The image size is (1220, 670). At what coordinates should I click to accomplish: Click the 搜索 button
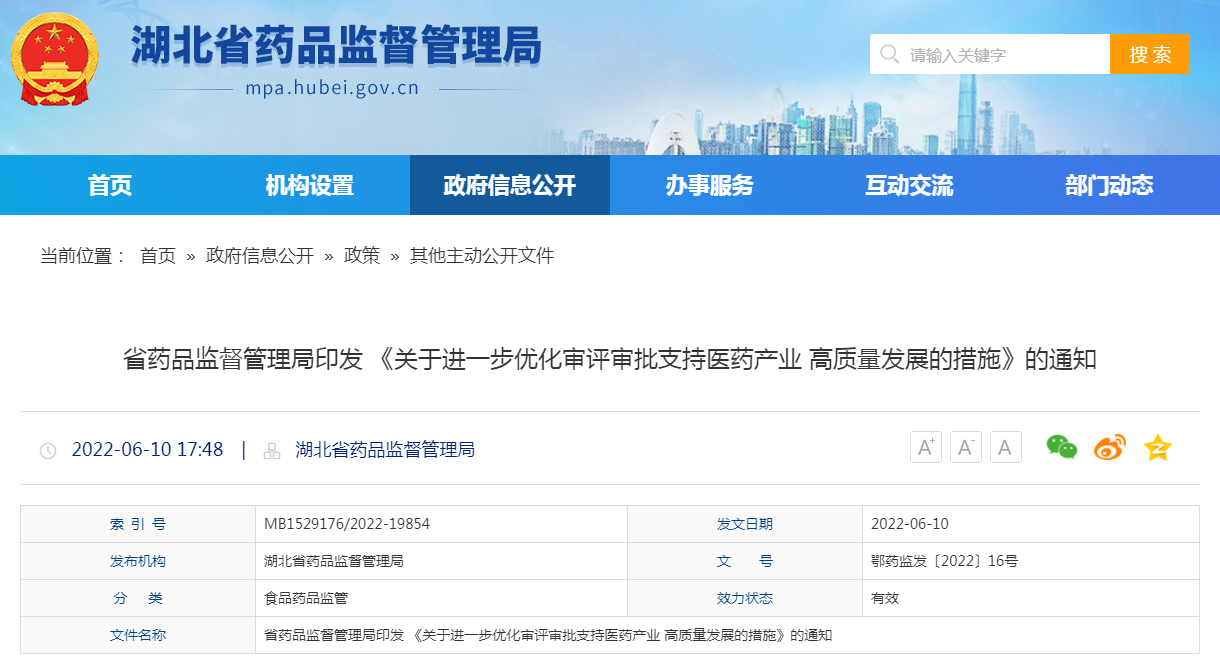[1149, 54]
